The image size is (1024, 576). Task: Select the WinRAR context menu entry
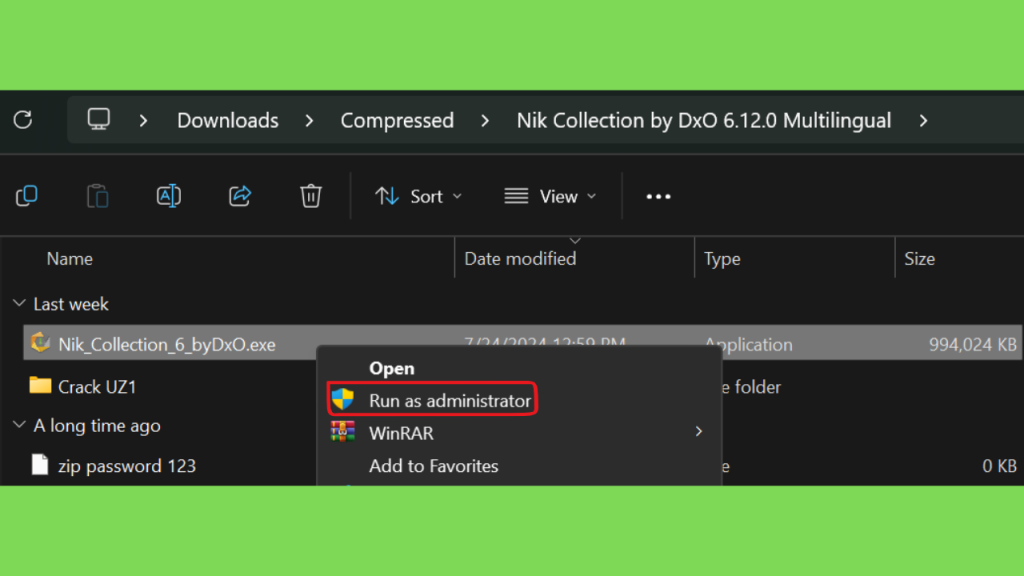click(401, 433)
